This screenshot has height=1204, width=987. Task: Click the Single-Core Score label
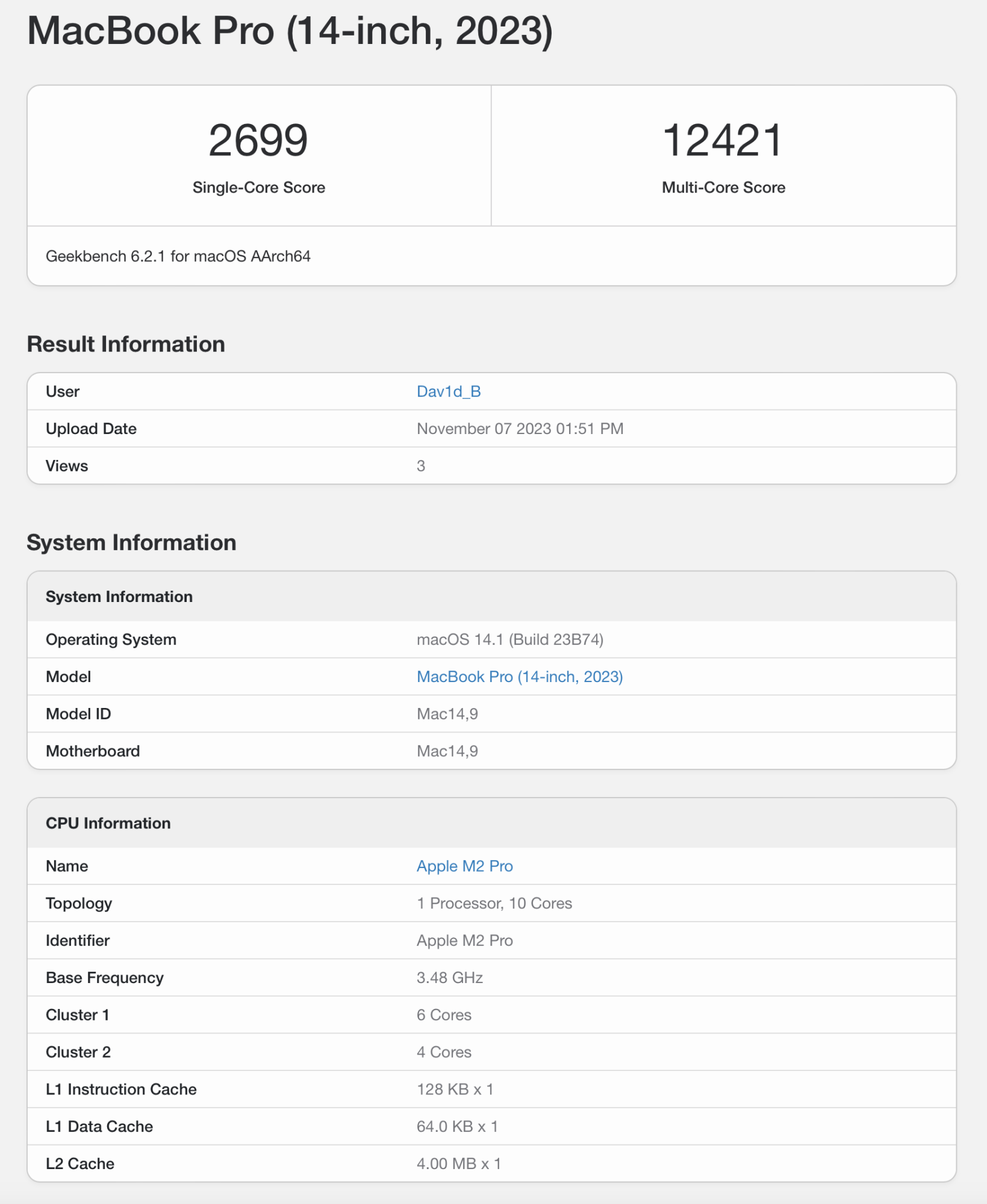click(259, 187)
